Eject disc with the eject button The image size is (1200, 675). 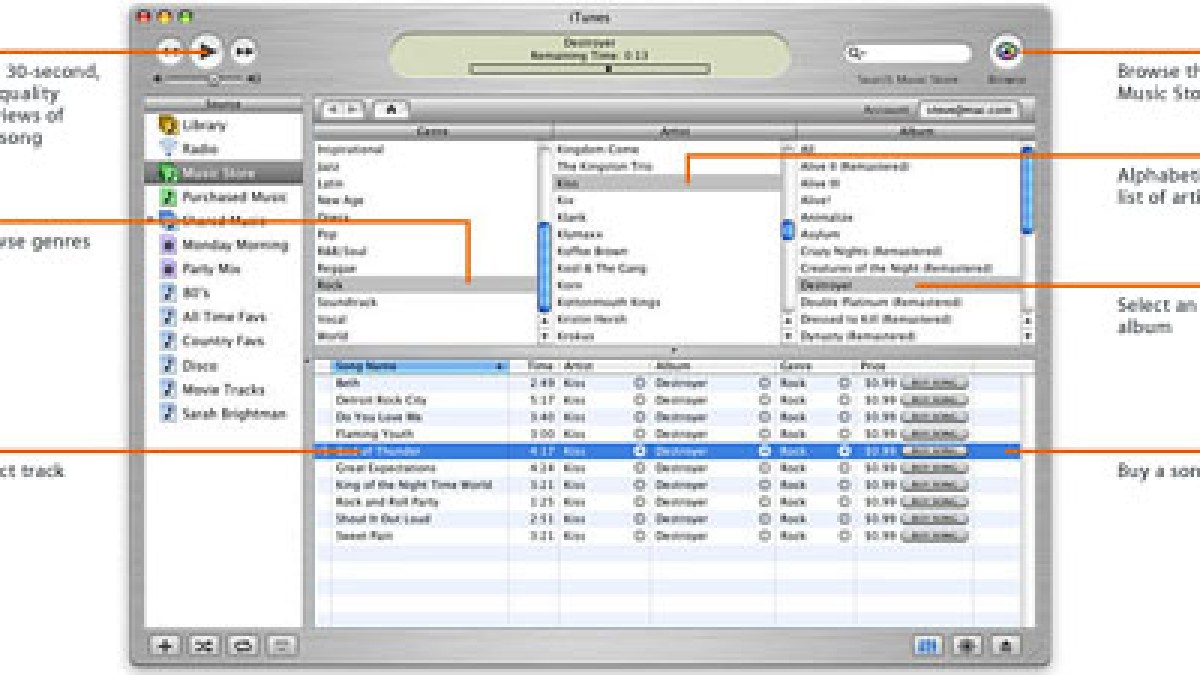(x=1005, y=645)
